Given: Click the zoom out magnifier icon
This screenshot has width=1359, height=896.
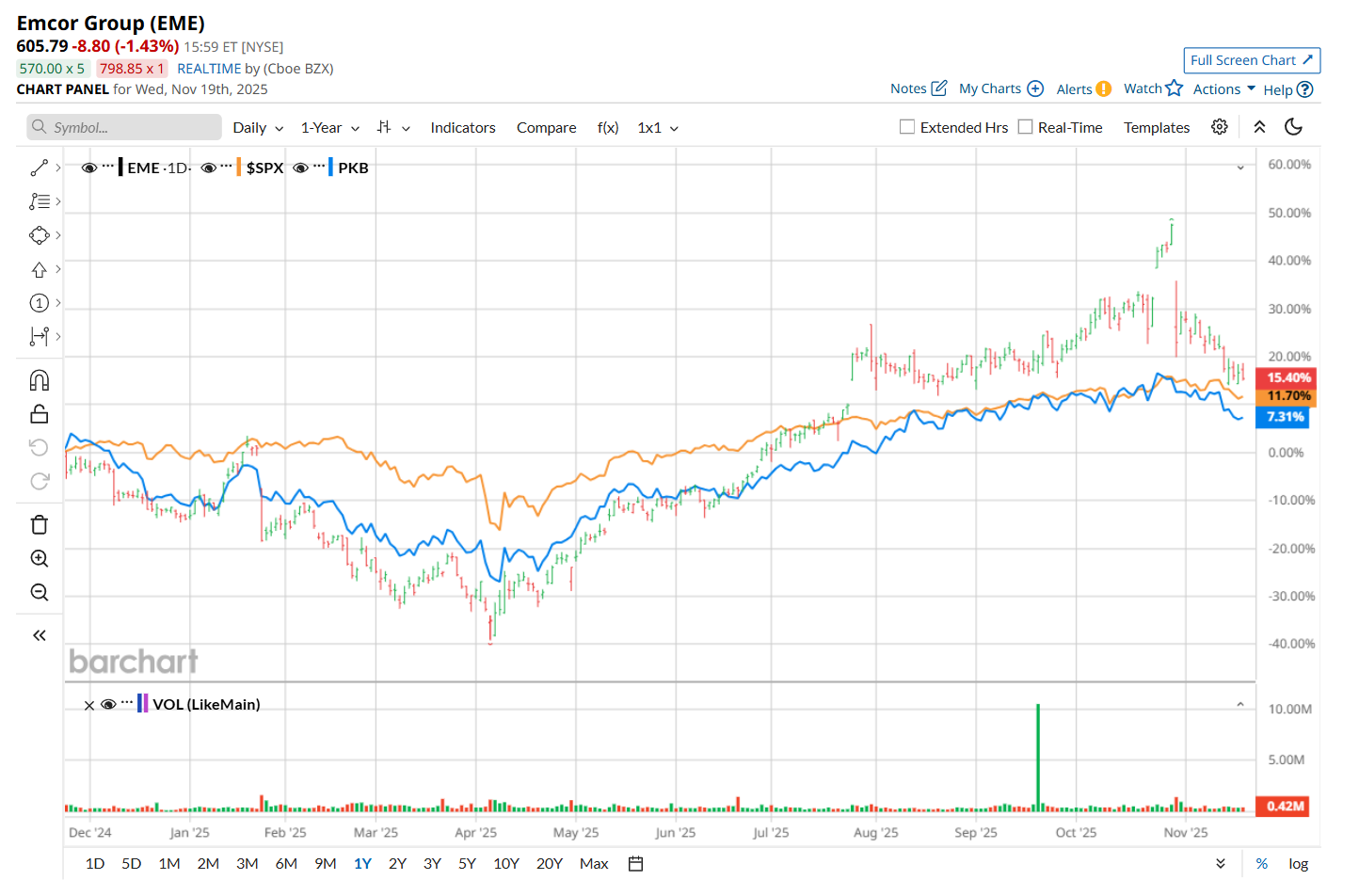Looking at the screenshot, I should click(x=40, y=592).
